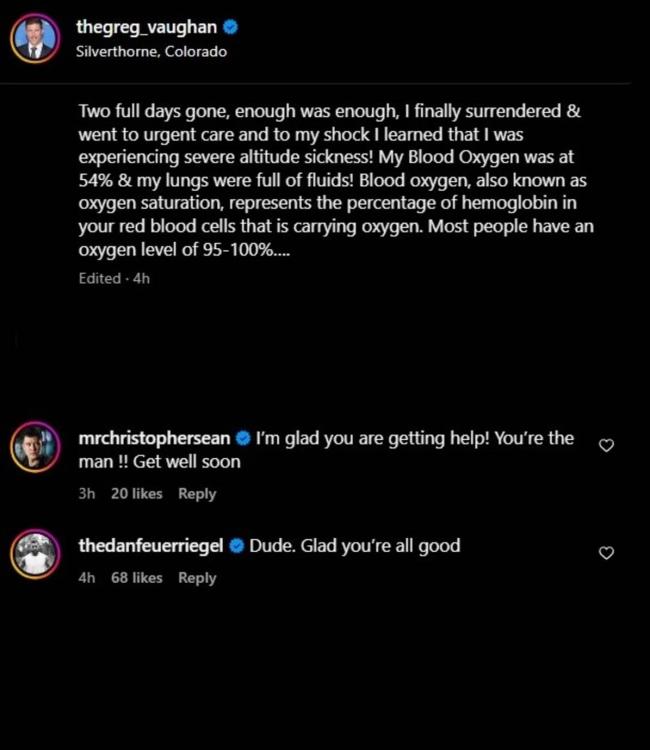
Task: Open thegreg_vaughan username link
Action: (x=146, y=29)
